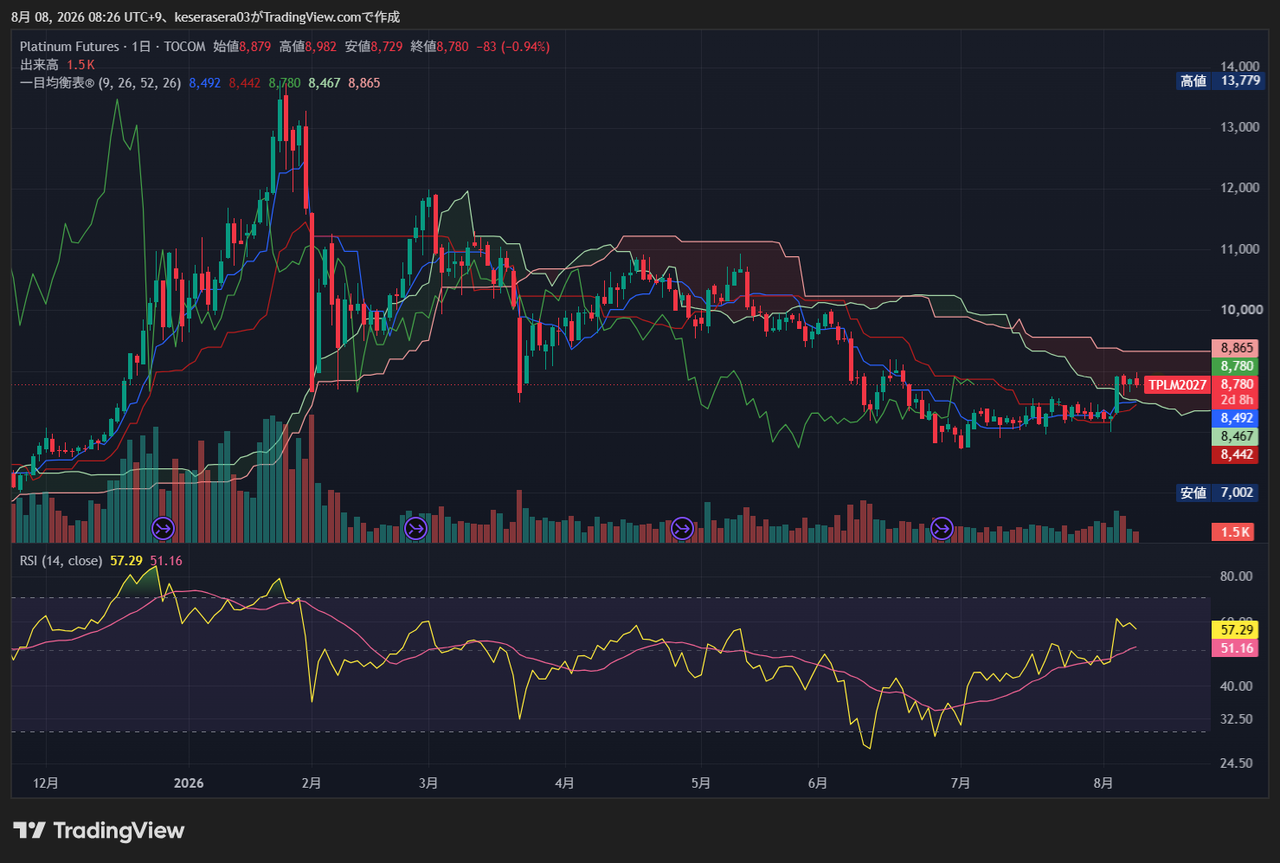Click the 2026 year label on the time axis
1280x863 pixels.
tap(187, 784)
